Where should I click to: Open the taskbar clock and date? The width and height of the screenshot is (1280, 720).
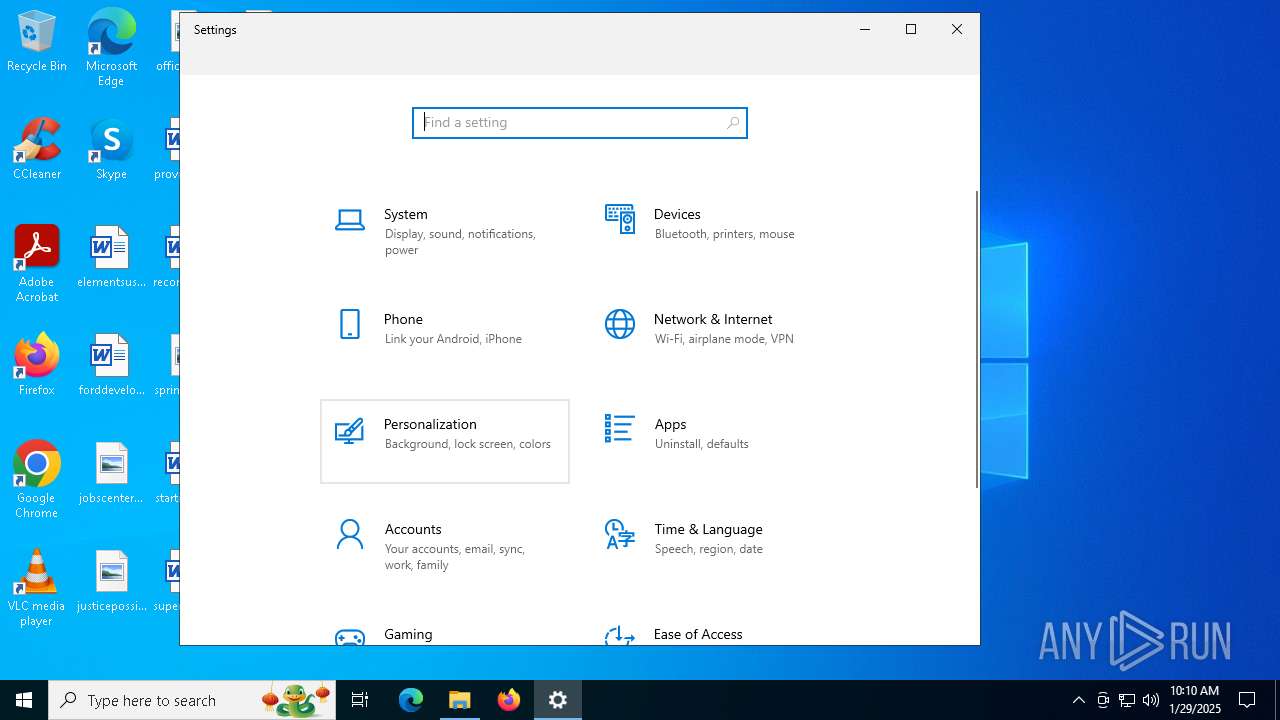coord(1195,700)
